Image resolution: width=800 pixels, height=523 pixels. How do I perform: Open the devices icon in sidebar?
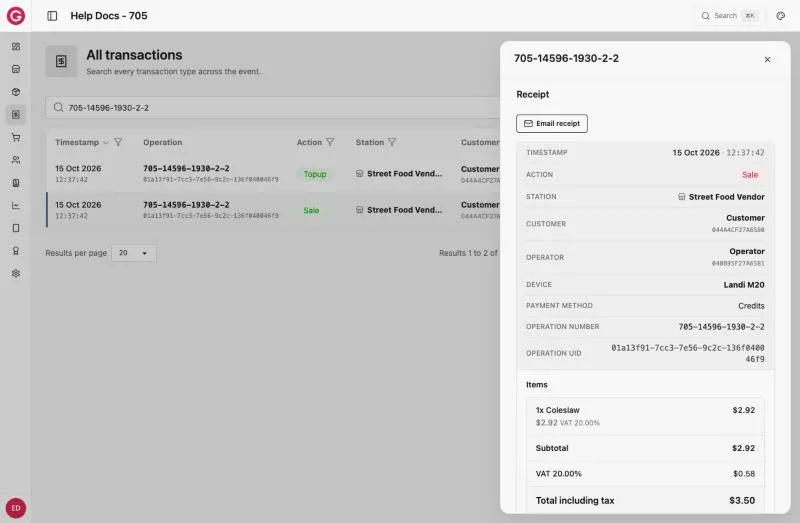tap(16, 183)
